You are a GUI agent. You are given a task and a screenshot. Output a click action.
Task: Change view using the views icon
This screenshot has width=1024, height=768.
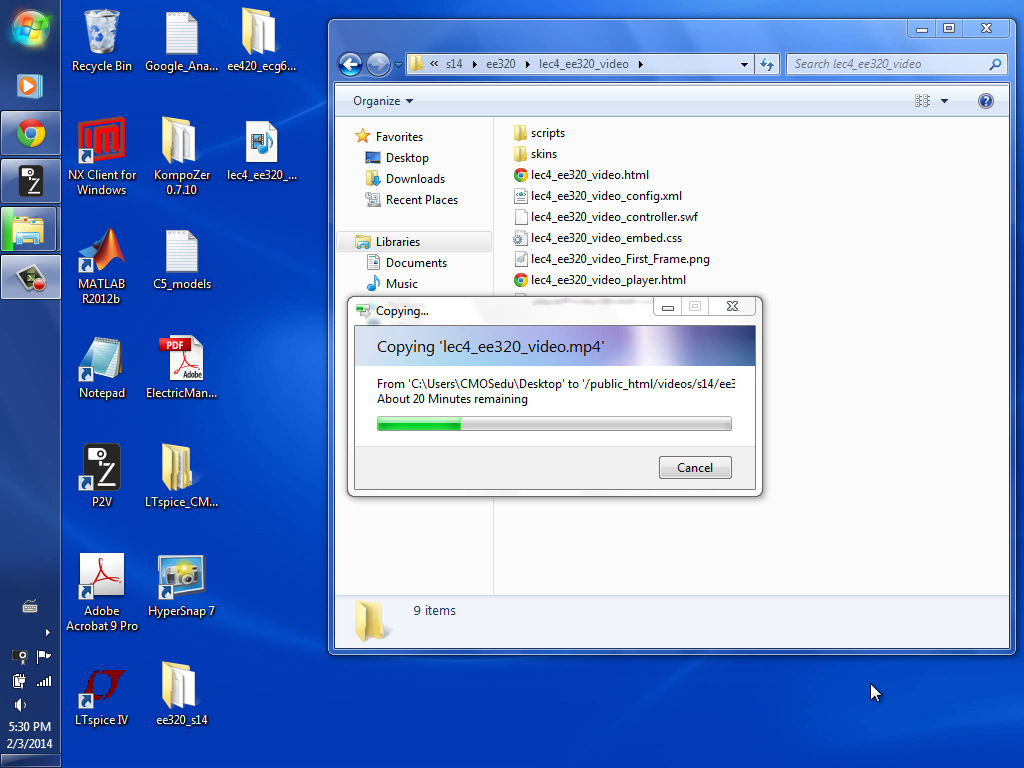click(922, 101)
